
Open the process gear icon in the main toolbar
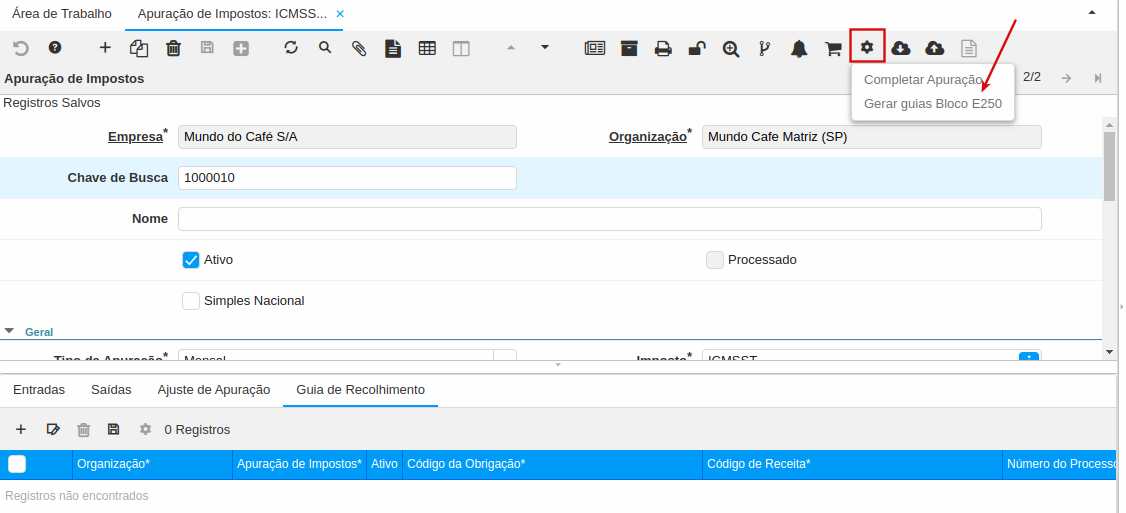point(867,47)
